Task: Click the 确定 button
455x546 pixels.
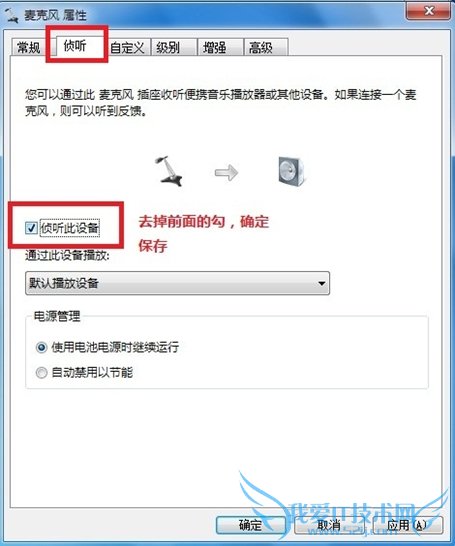Action: coord(251,525)
